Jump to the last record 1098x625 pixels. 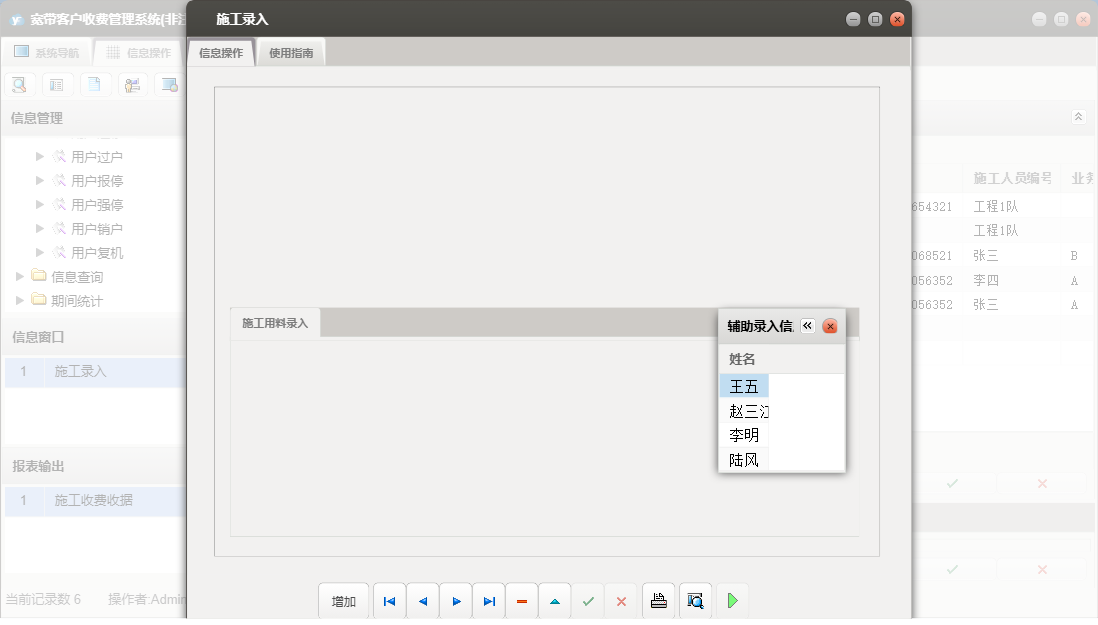489,601
